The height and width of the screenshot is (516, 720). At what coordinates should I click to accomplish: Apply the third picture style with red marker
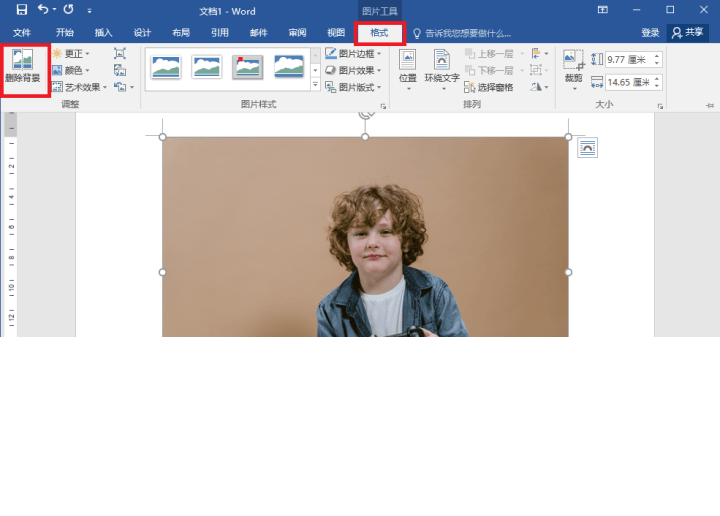pyautogui.click(x=248, y=67)
